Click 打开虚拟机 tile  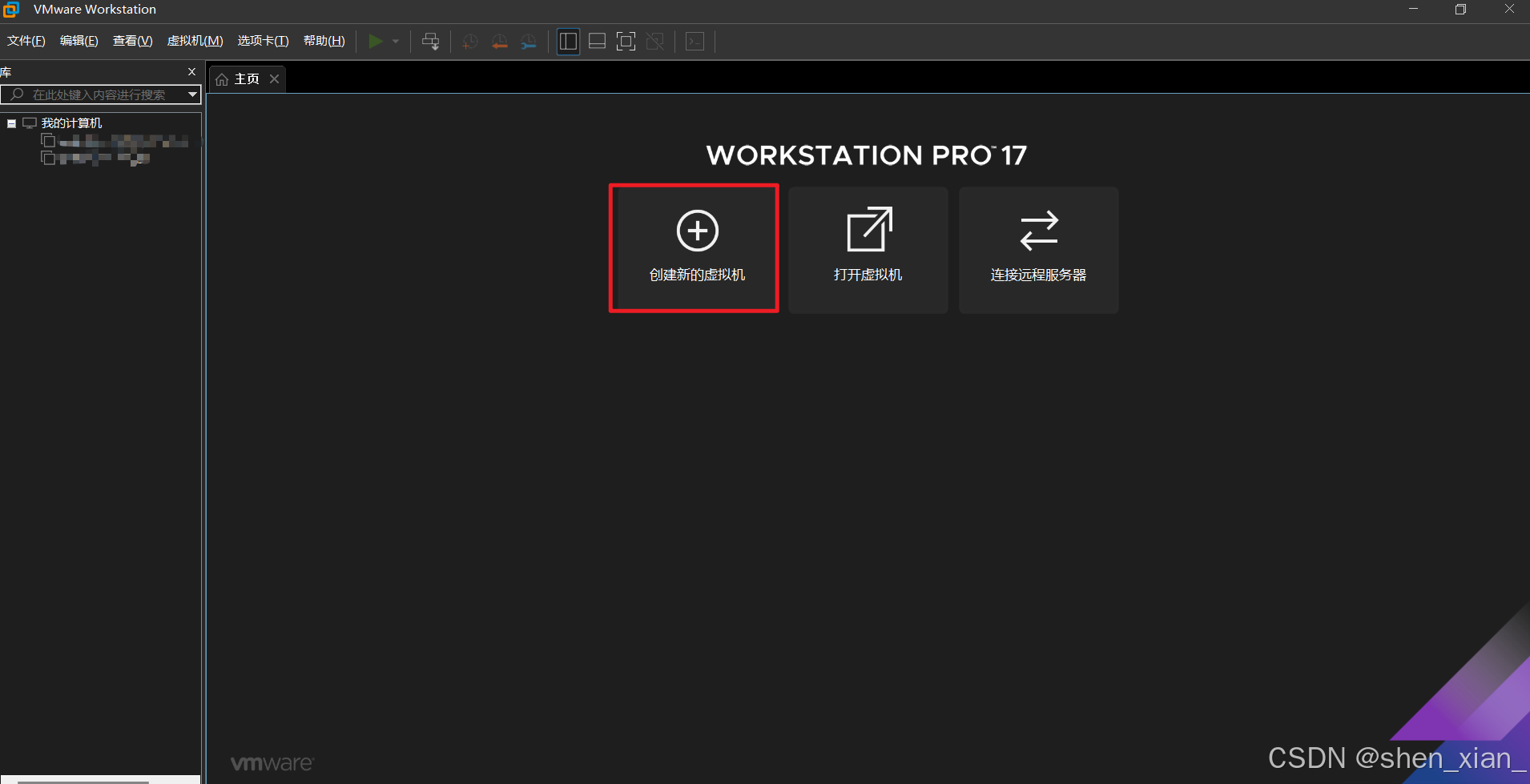coord(868,250)
